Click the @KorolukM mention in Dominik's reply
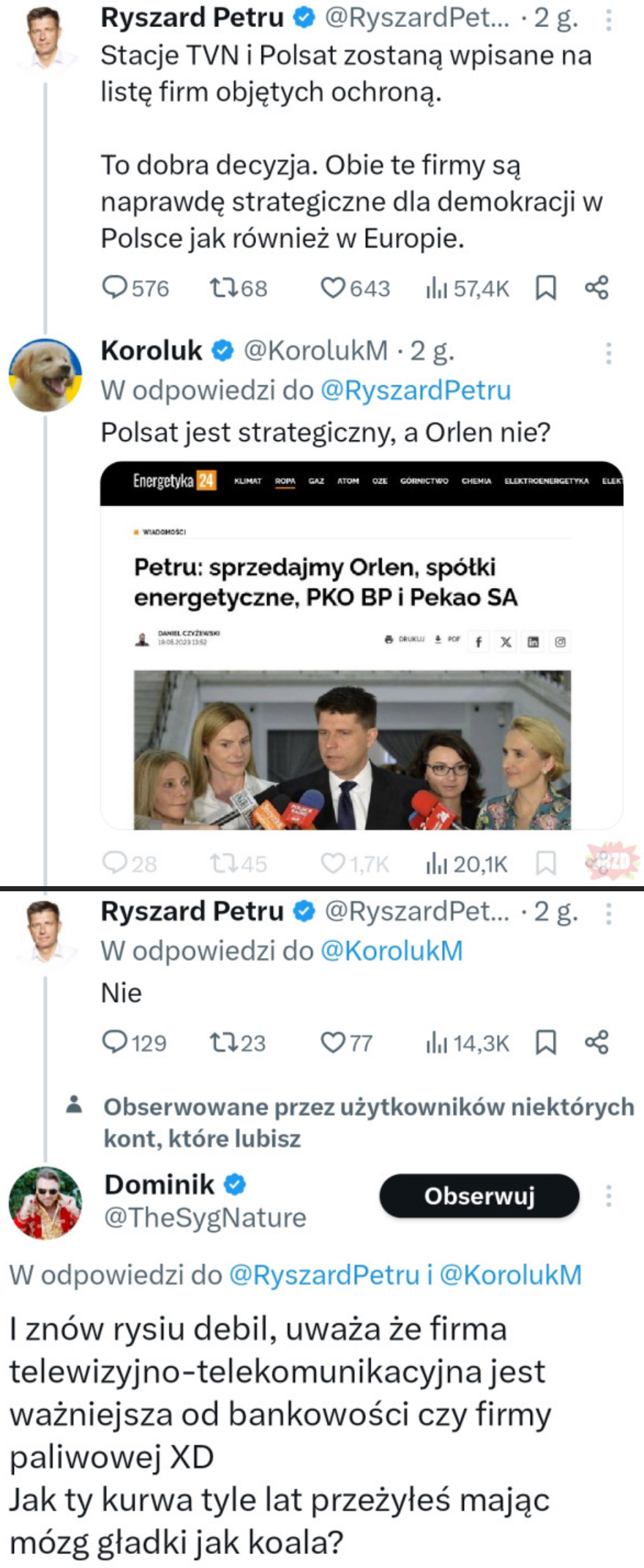Image resolution: width=644 pixels, height=1568 pixels. [x=511, y=1275]
